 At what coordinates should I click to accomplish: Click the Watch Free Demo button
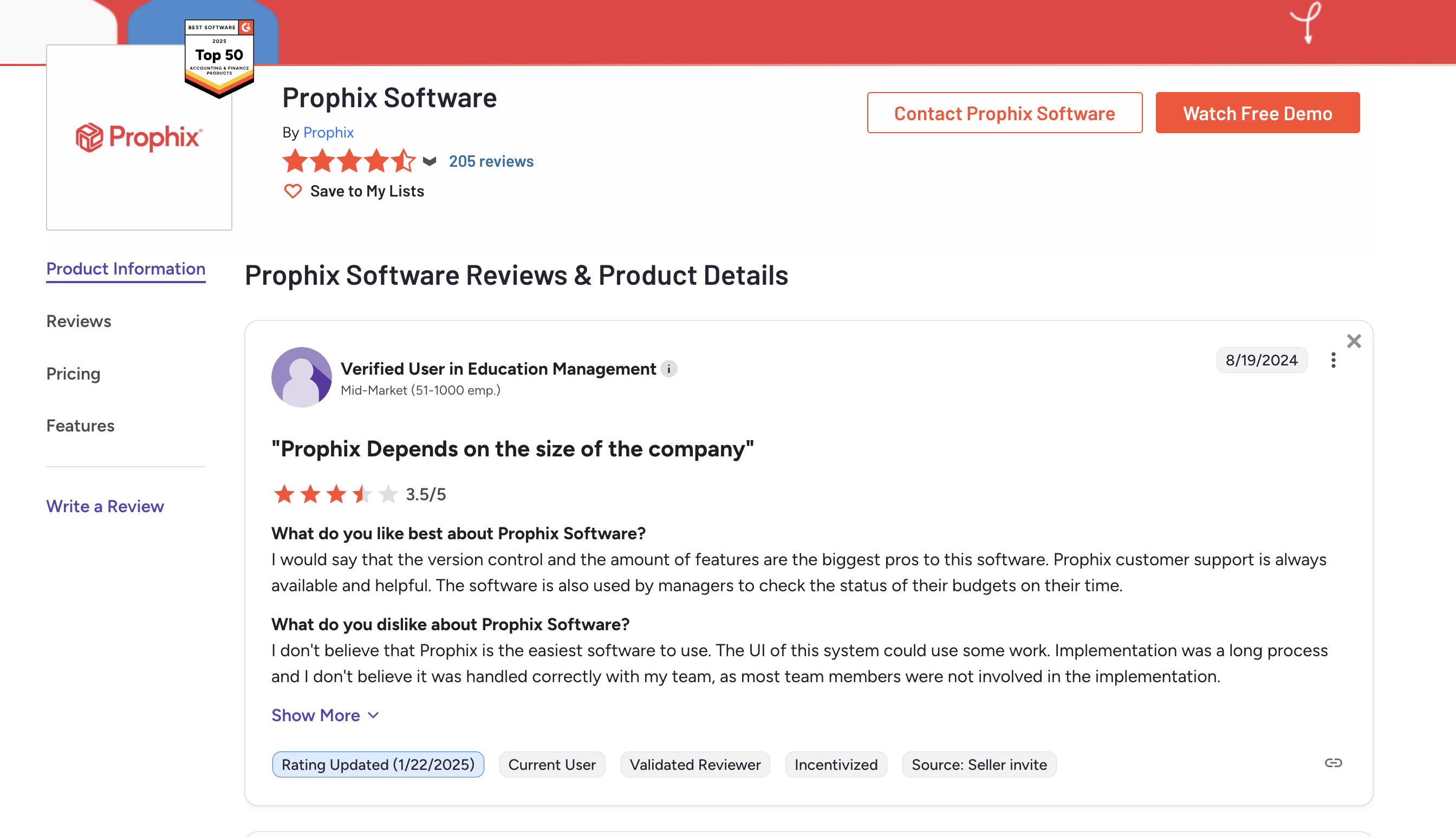coord(1258,113)
